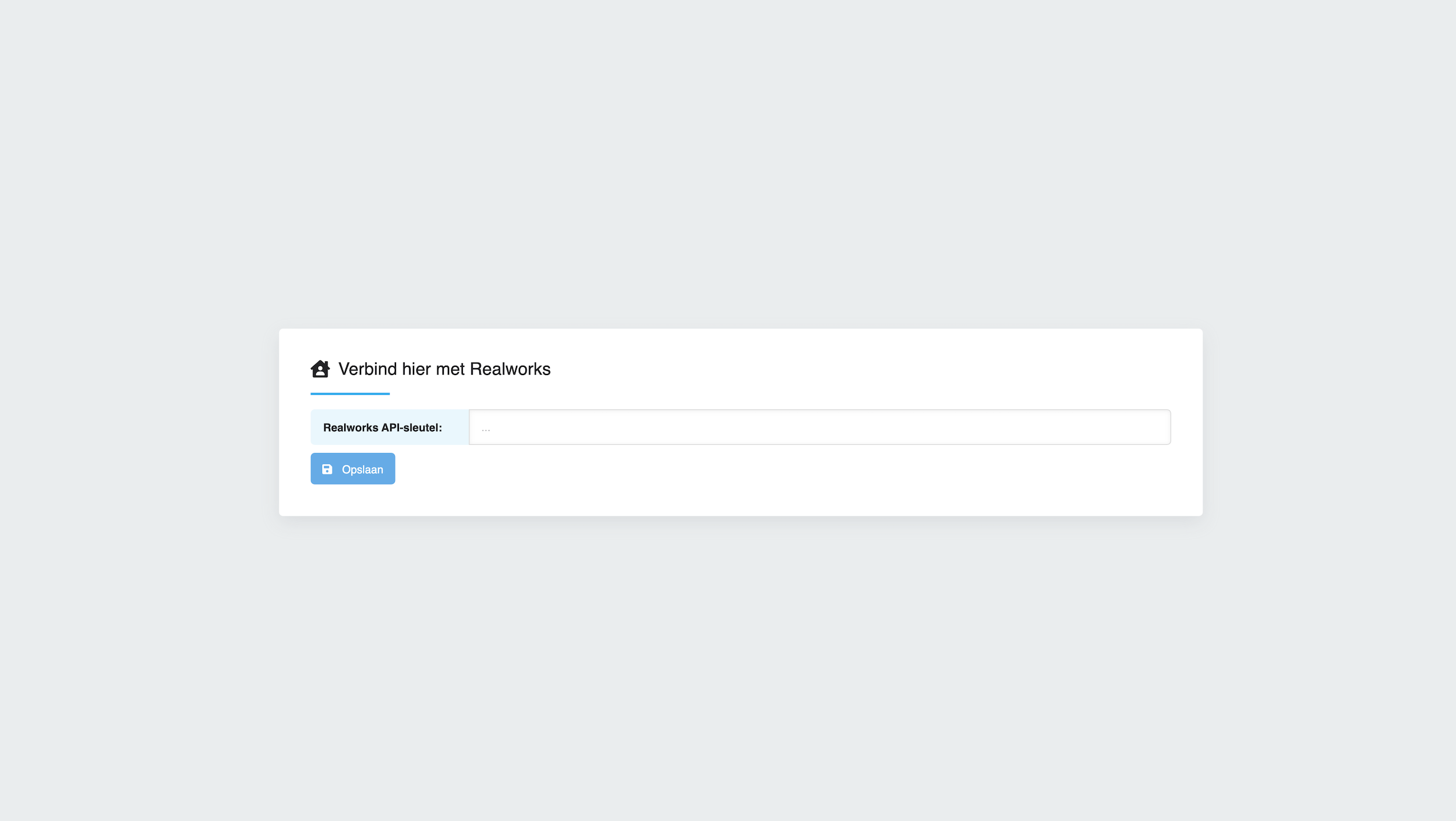
Task: Click the Realworks API-sleutel label
Action: [382, 428]
